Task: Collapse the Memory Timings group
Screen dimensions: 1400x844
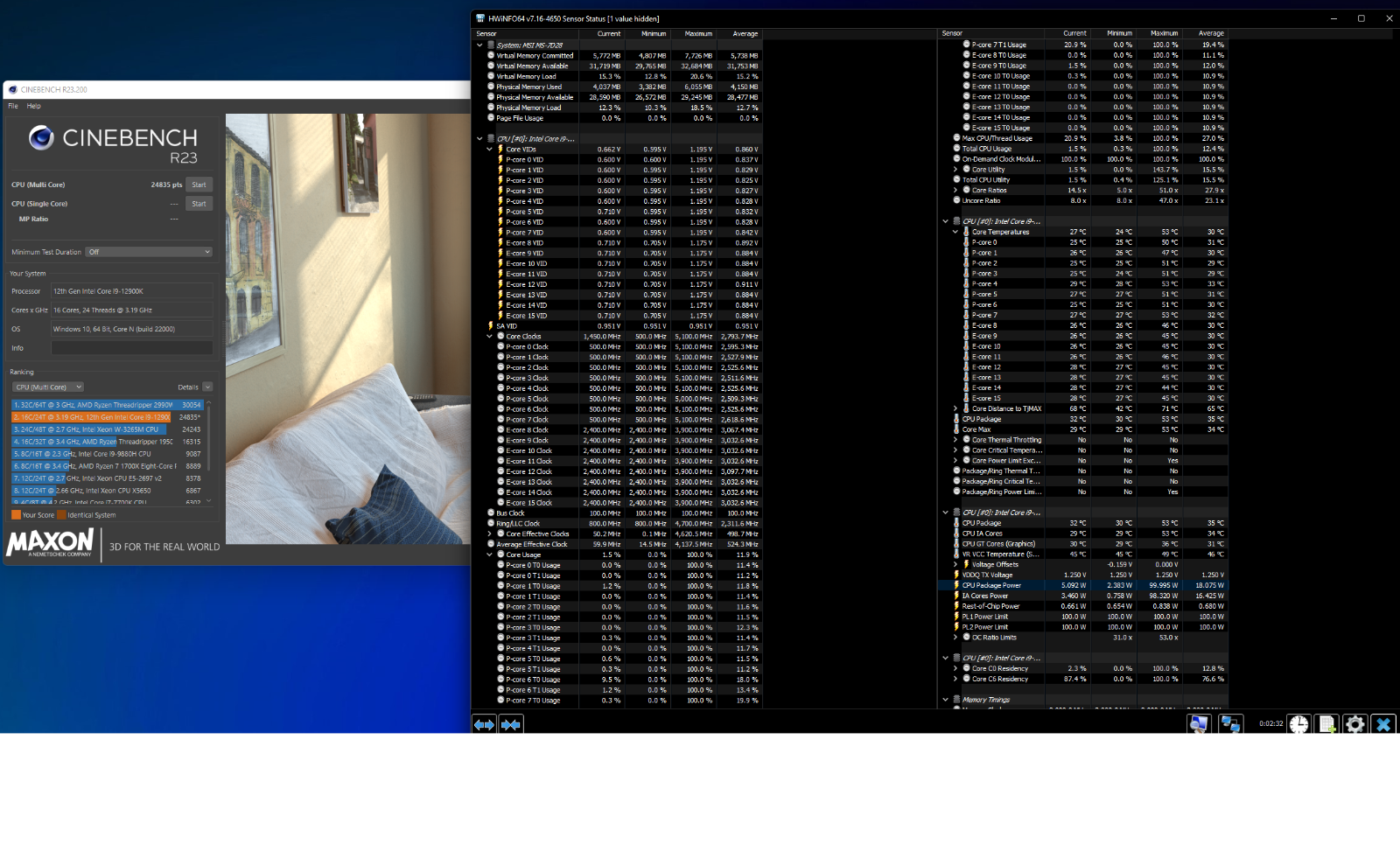Action: 945,700
